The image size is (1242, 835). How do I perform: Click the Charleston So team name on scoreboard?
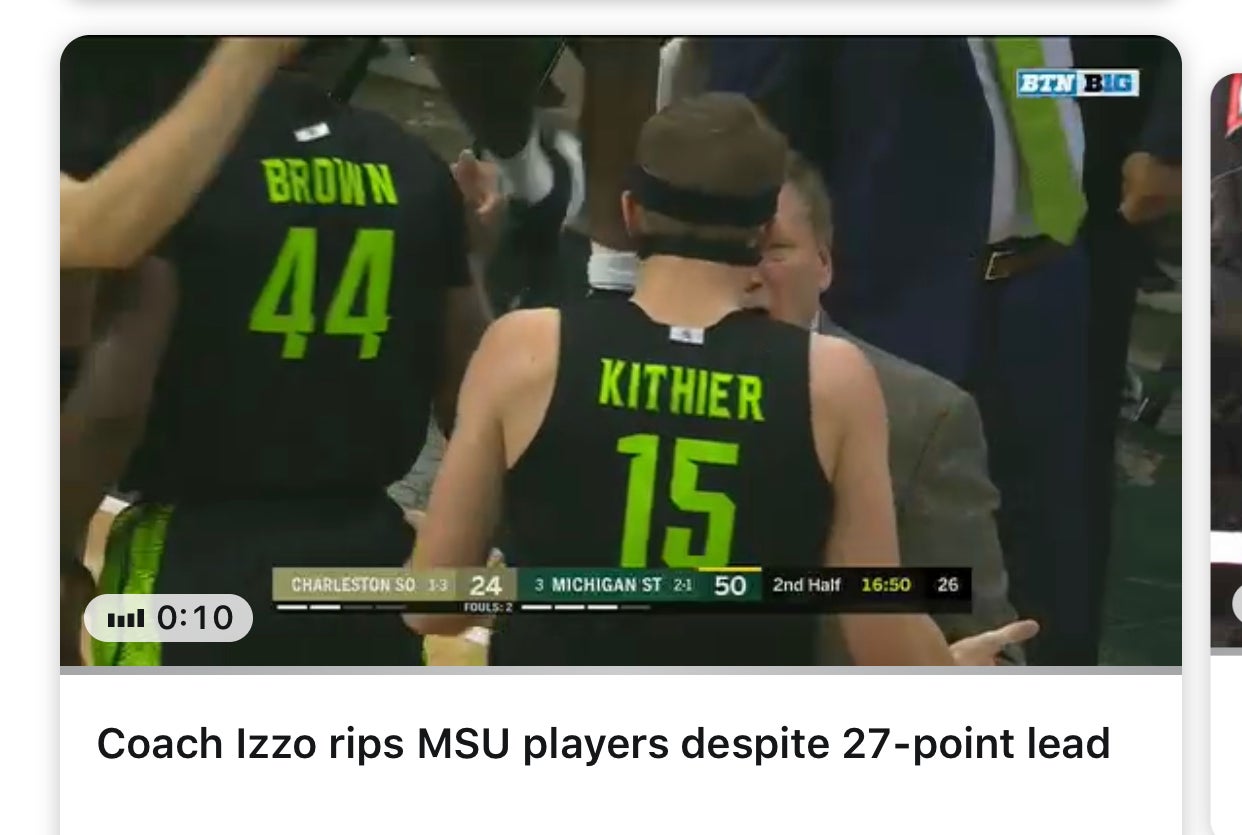point(352,584)
